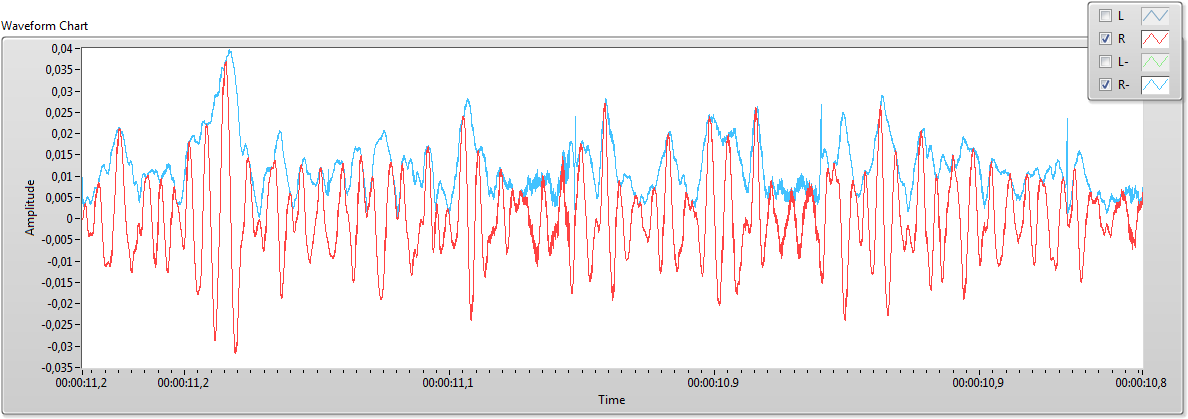Click the Amplitude axis label
Viewport: 1188px width, 419px height.
(x=30, y=208)
